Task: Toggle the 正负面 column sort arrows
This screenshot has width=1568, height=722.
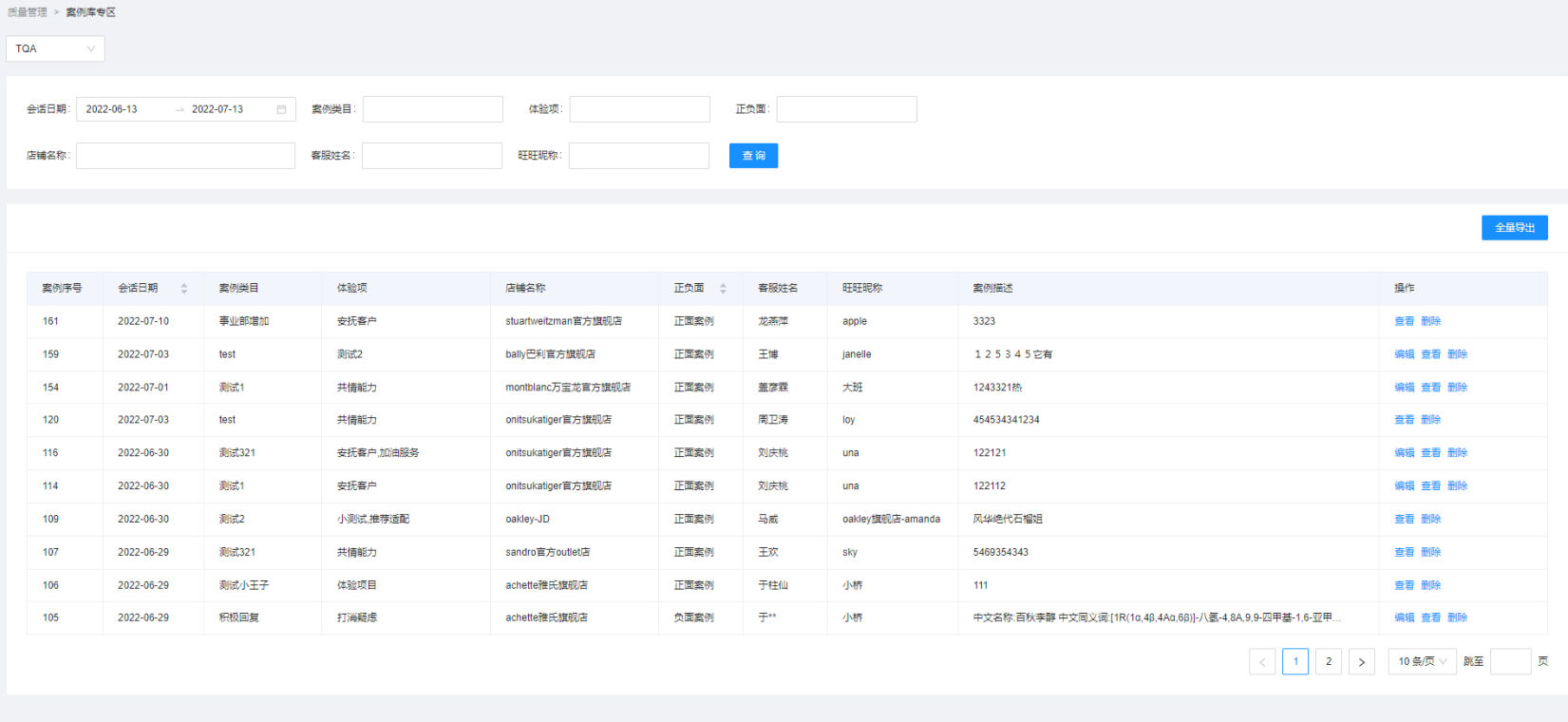Action: [723, 288]
